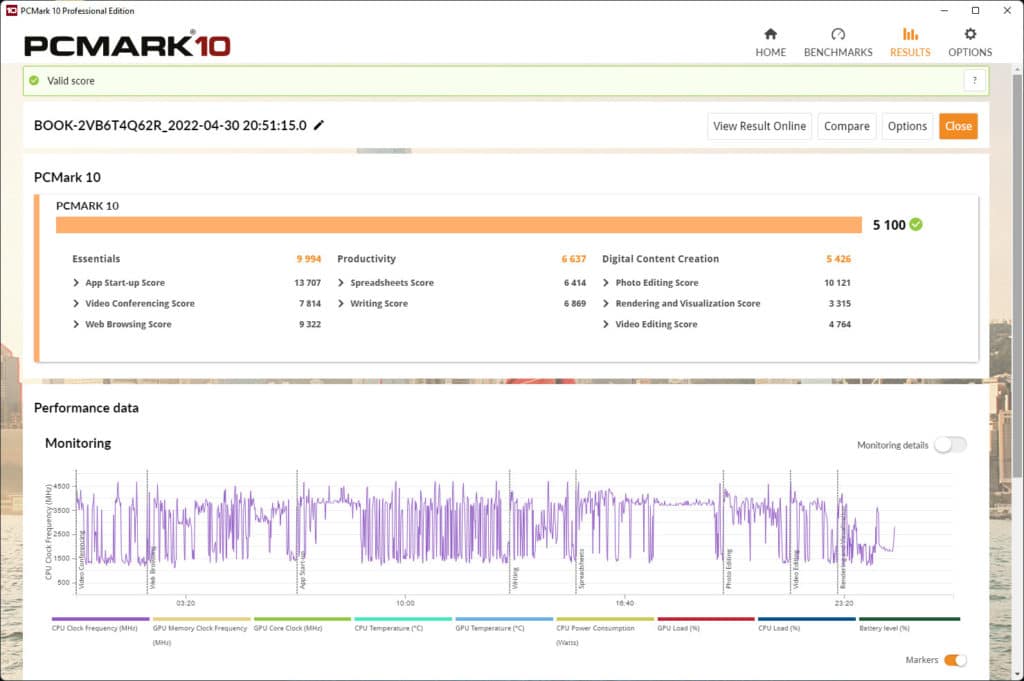
Task: Click the Monitoring heading
Action: (x=78, y=443)
